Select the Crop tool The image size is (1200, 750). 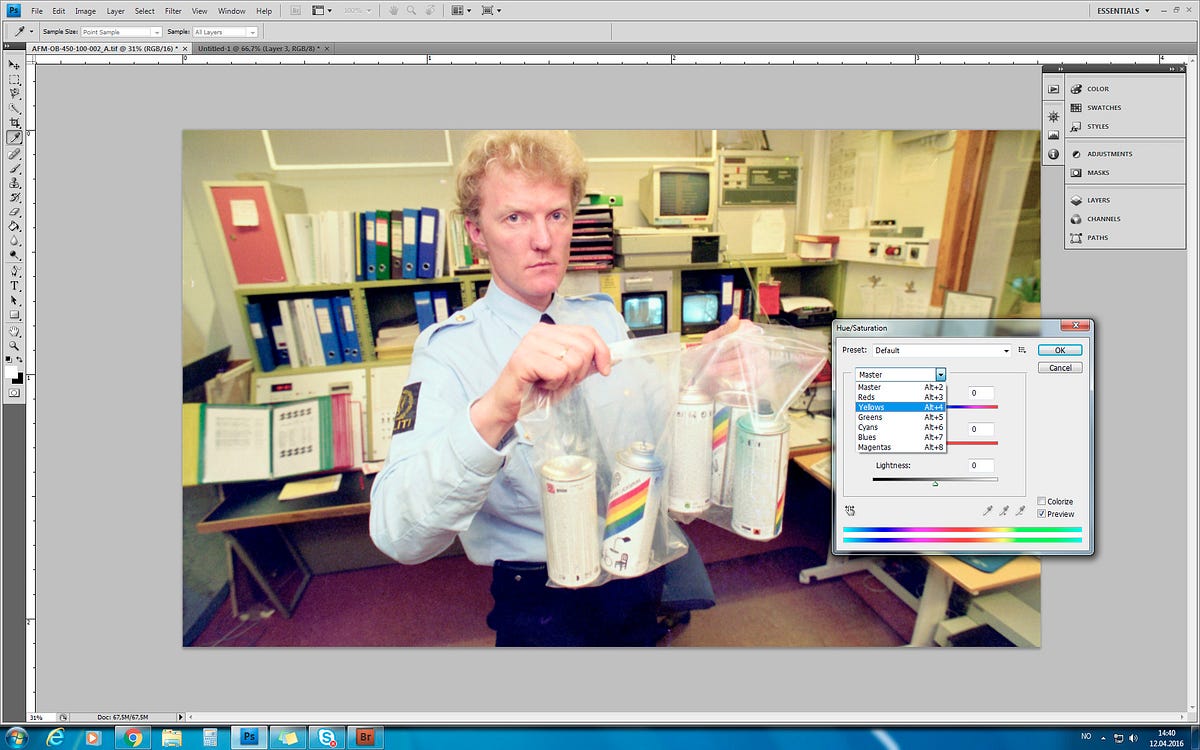pyautogui.click(x=15, y=122)
